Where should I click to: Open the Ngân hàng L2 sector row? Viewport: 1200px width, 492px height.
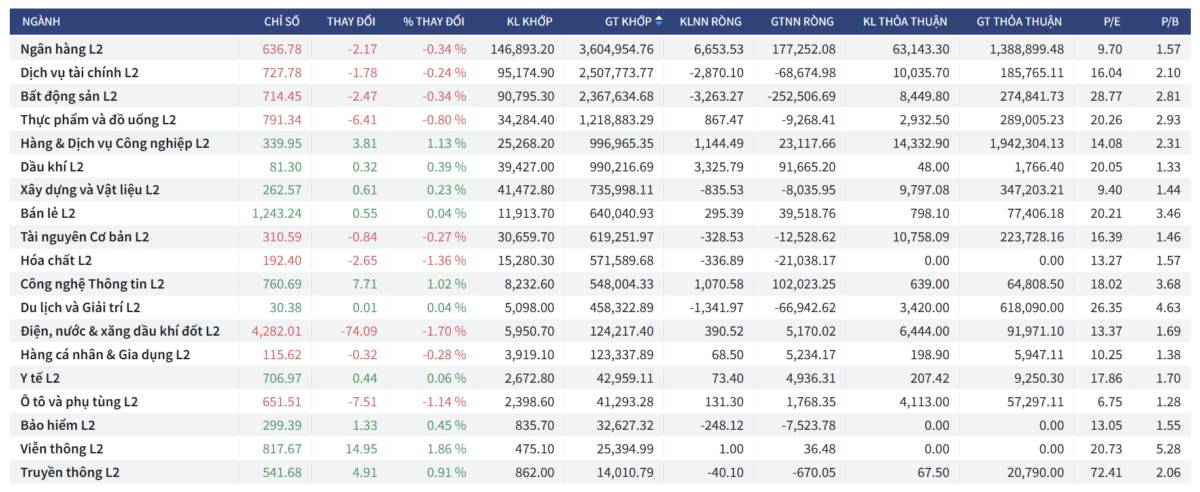pos(62,49)
